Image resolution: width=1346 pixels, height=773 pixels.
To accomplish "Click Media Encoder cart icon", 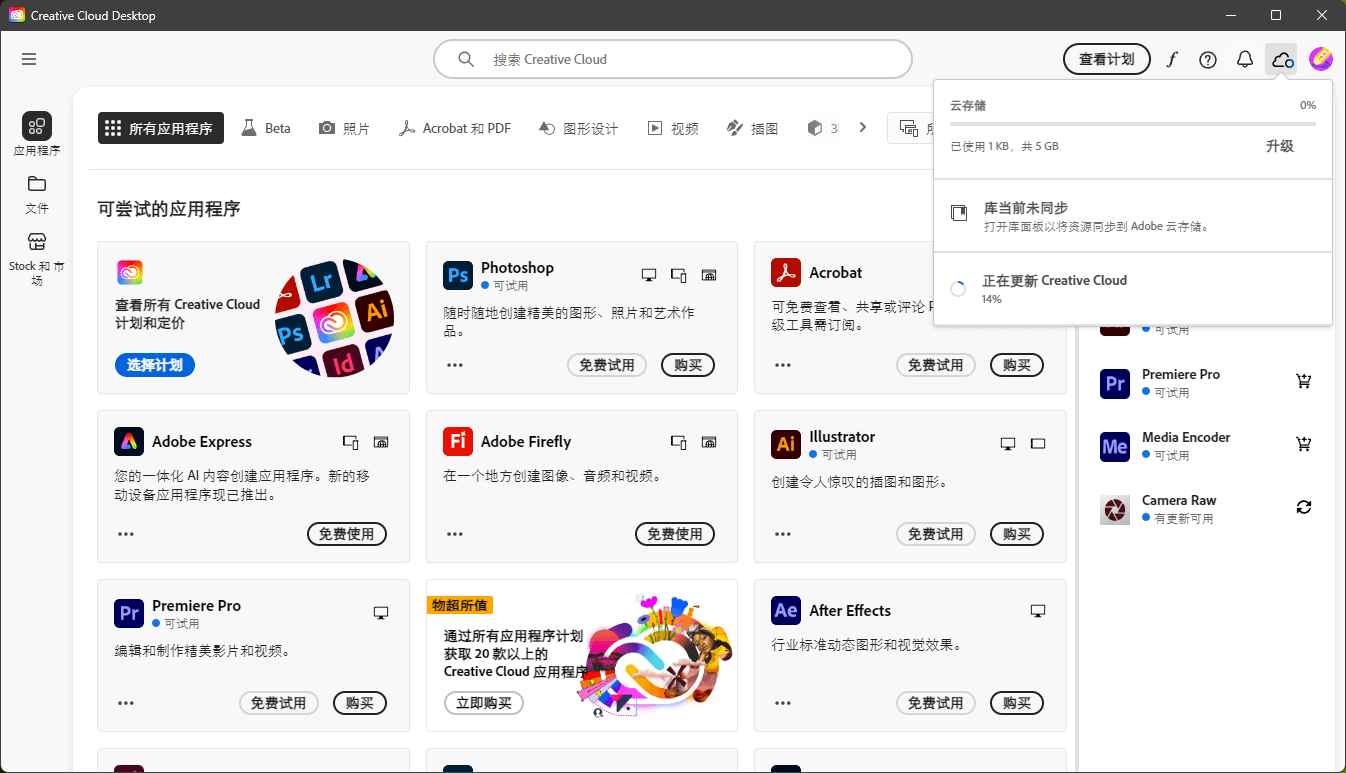I will [x=1303, y=444].
